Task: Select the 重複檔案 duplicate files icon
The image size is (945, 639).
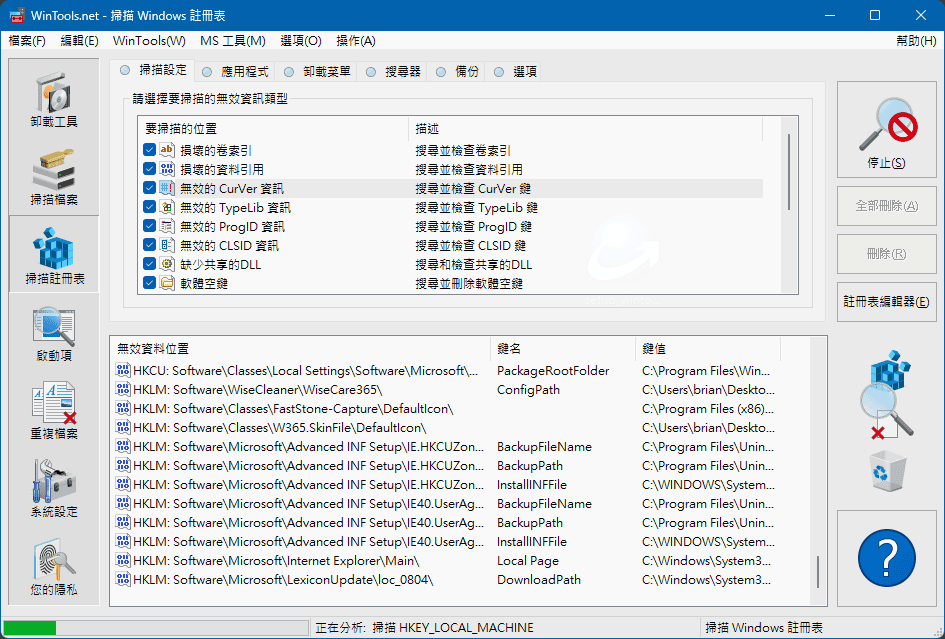Action: [54, 411]
